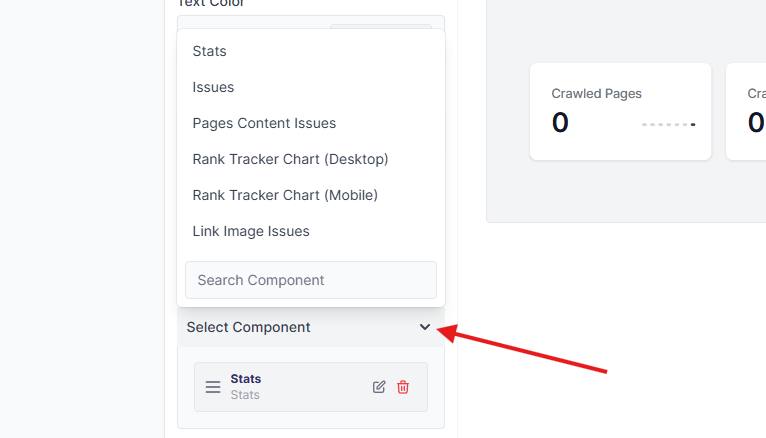This screenshot has width=766, height=438.
Task: Click the Text Color label
Action: point(211,3)
